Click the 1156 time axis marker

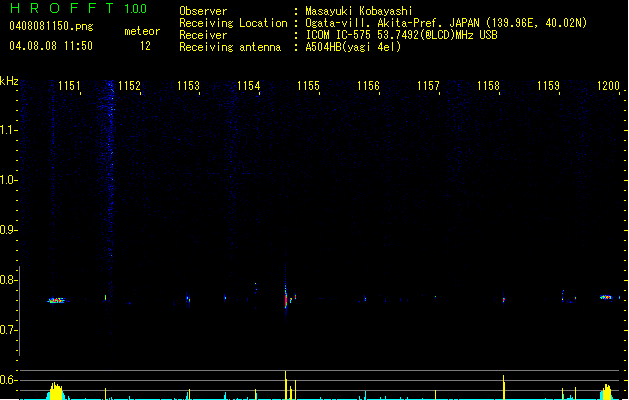pos(368,86)
